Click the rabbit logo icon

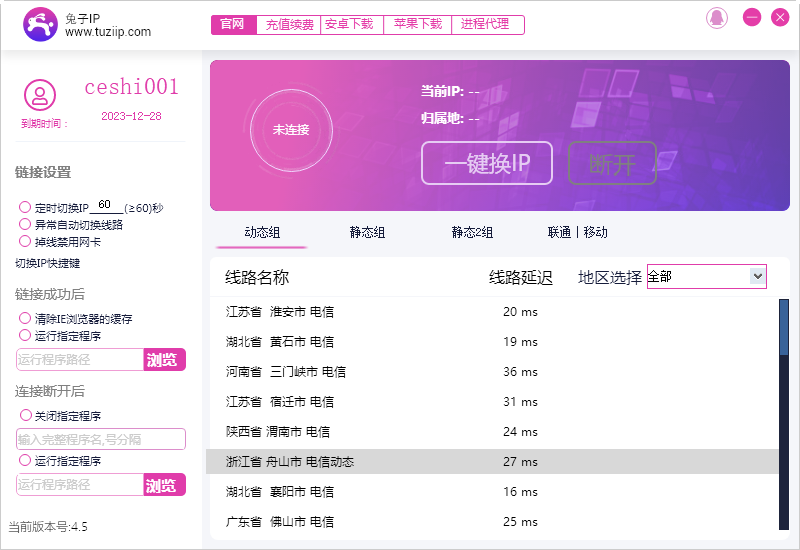point(40,24)
